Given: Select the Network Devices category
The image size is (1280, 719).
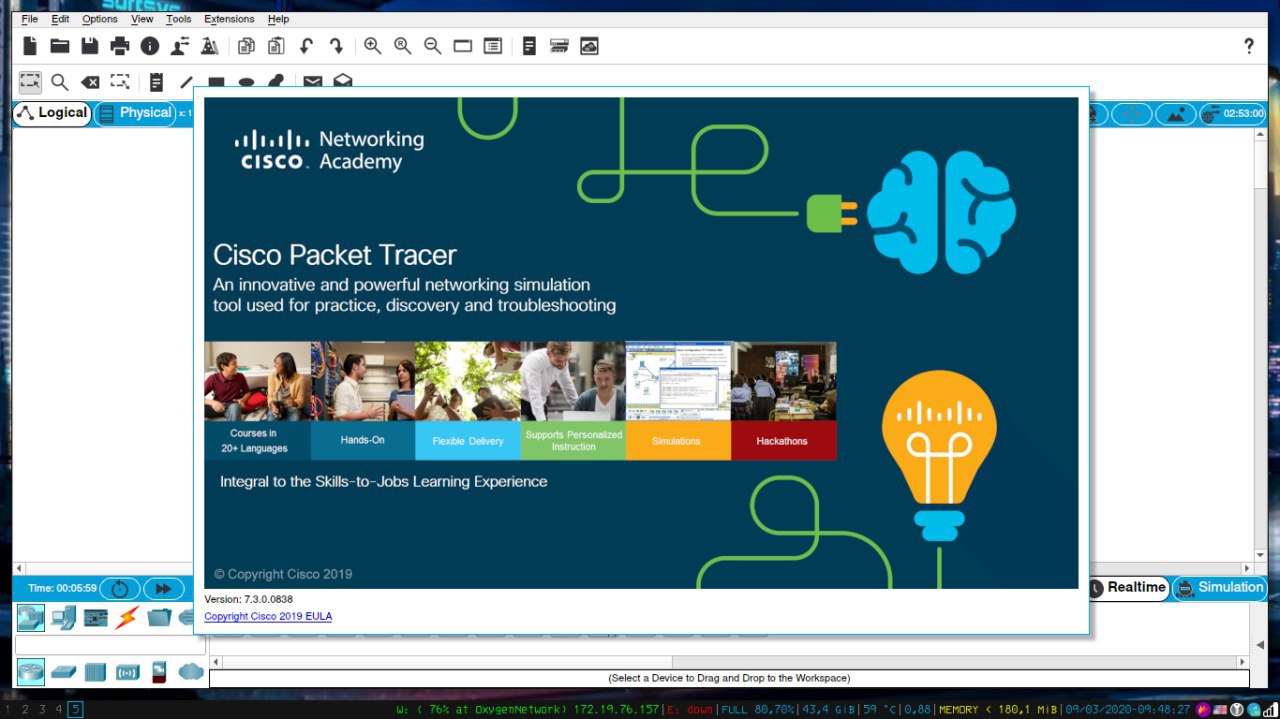Looking at the screenshot, I should 31,618.
